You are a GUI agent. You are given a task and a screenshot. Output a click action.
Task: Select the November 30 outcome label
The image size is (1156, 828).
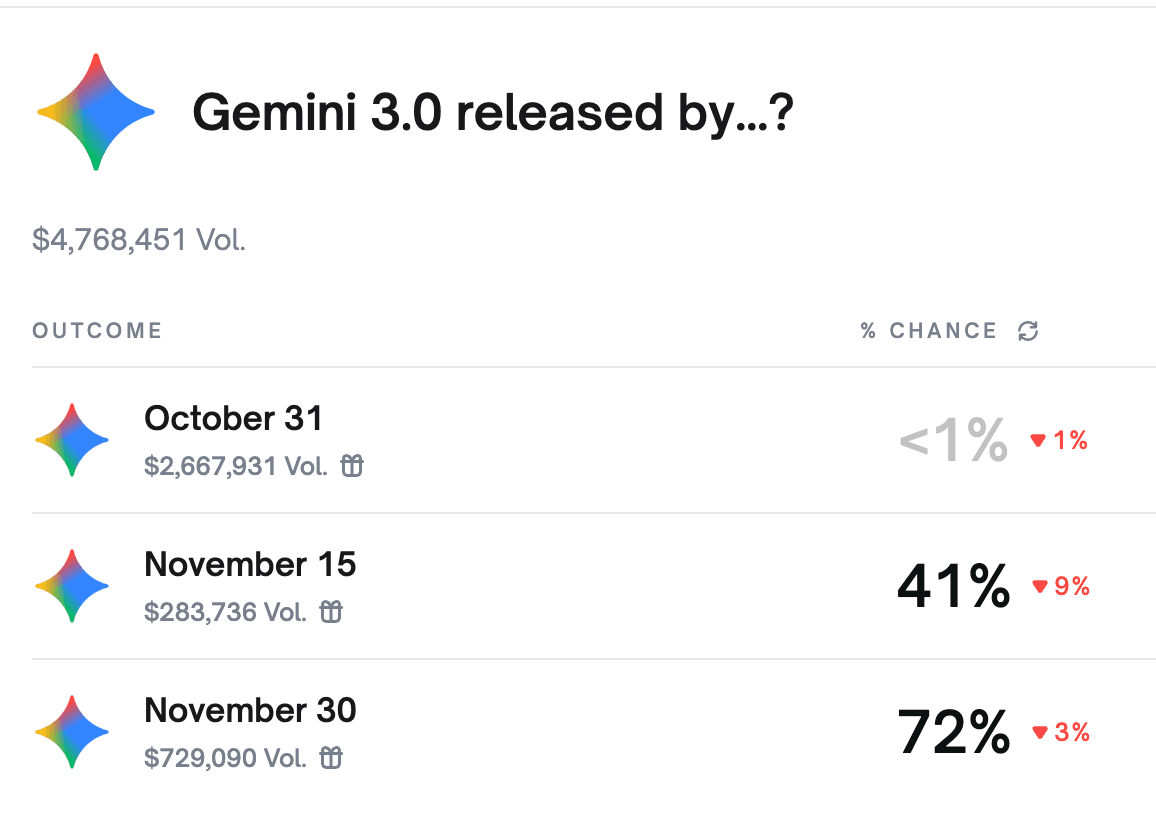pos(250,710)
